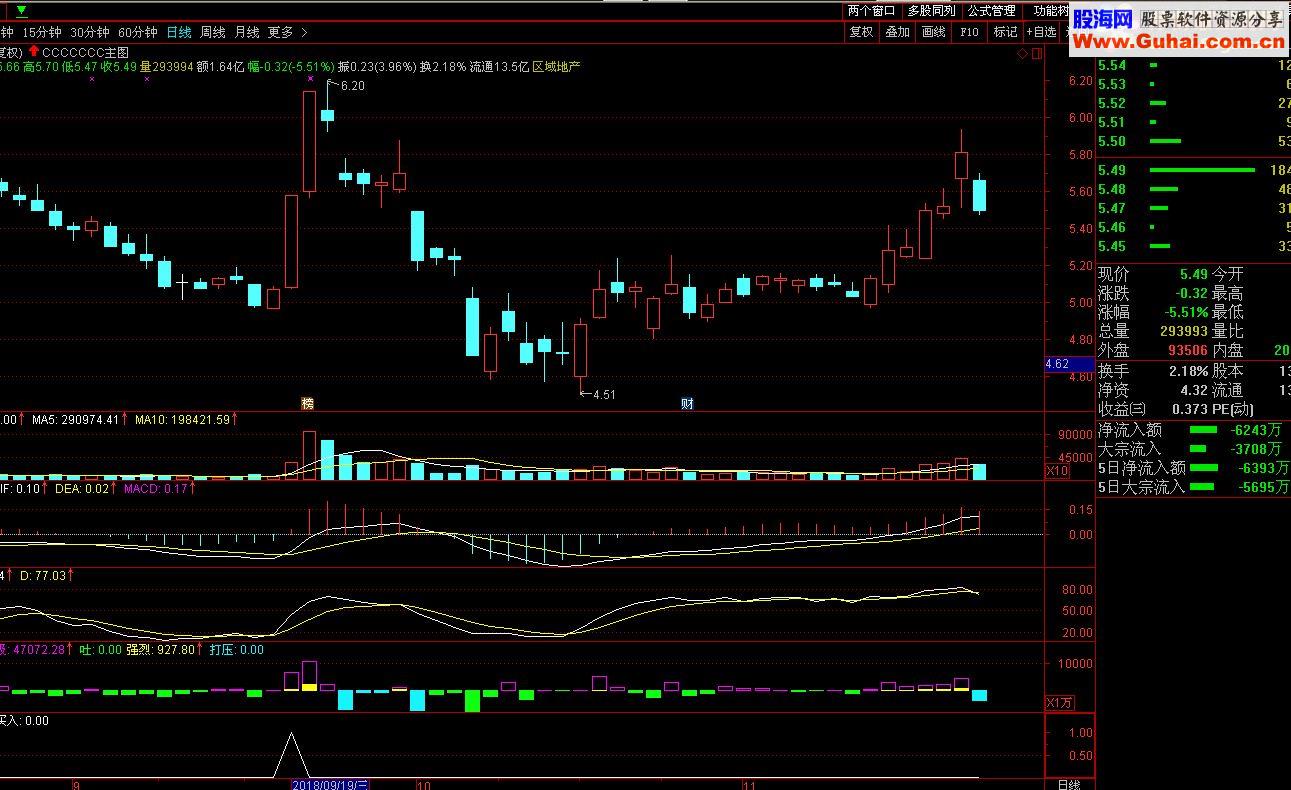Open F10 company info
This screenshot has height=790, width=1291.
(x=969, y=32)
